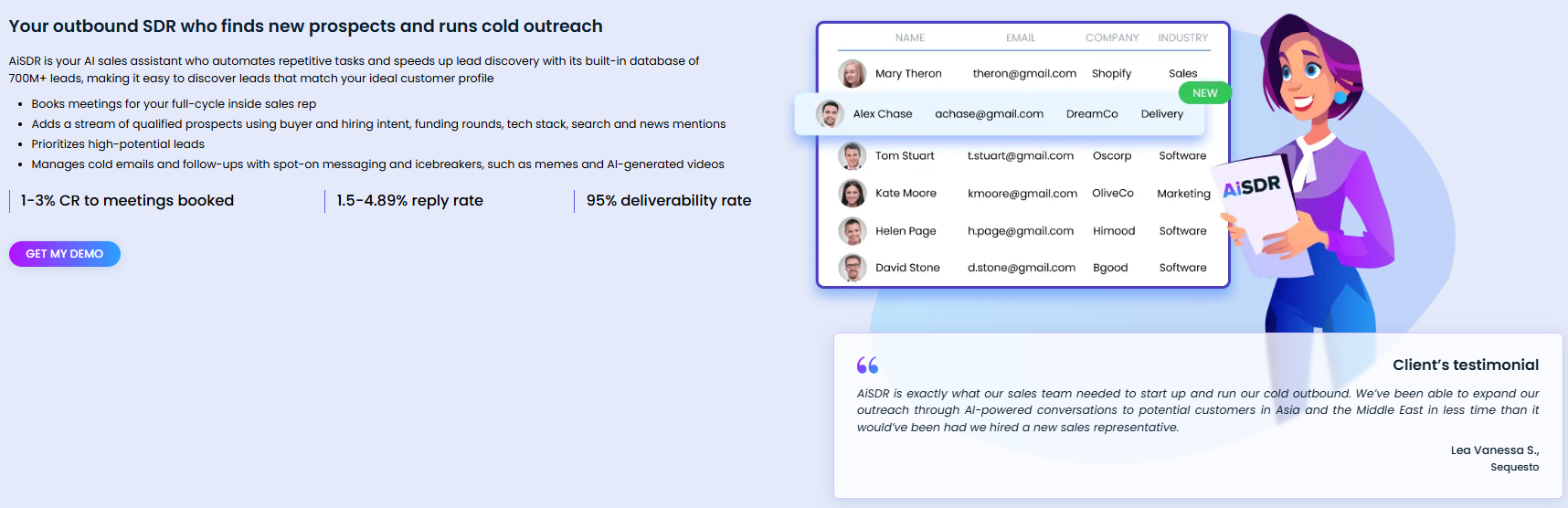Click Software in David Stone's row
Image resolution: width=1568 pixels, height=508 pixels.
pyautogui.click(x=1182, y=268)
